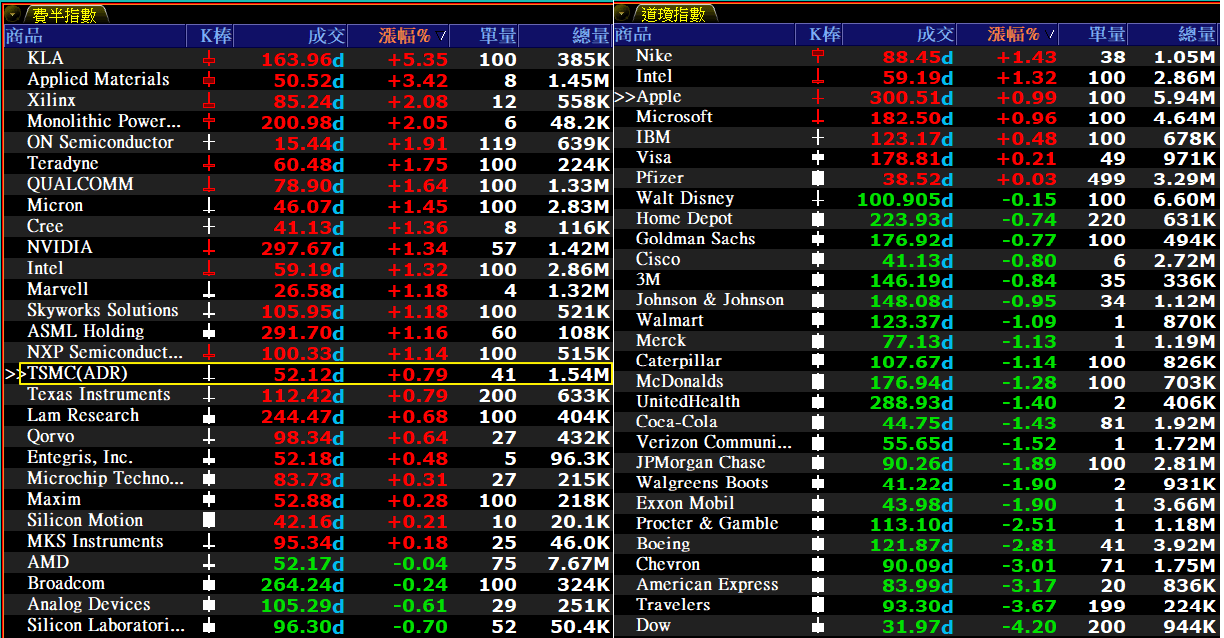Click the candlestick icon for Visa
This screenshot has height=638, width=1224.
[x=818, y=159]
